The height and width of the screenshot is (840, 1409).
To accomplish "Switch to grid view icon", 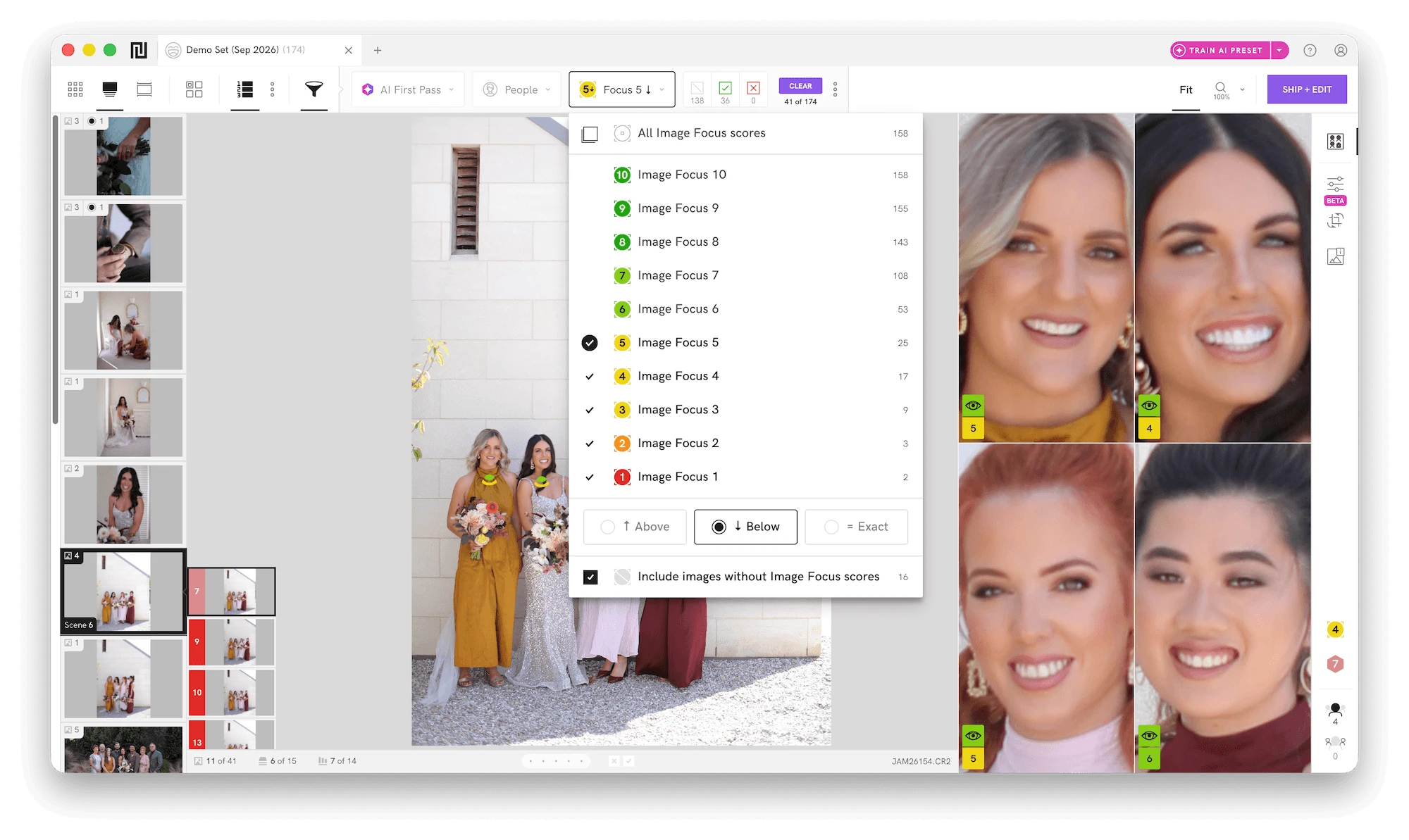I will click(x=75, y=89).
